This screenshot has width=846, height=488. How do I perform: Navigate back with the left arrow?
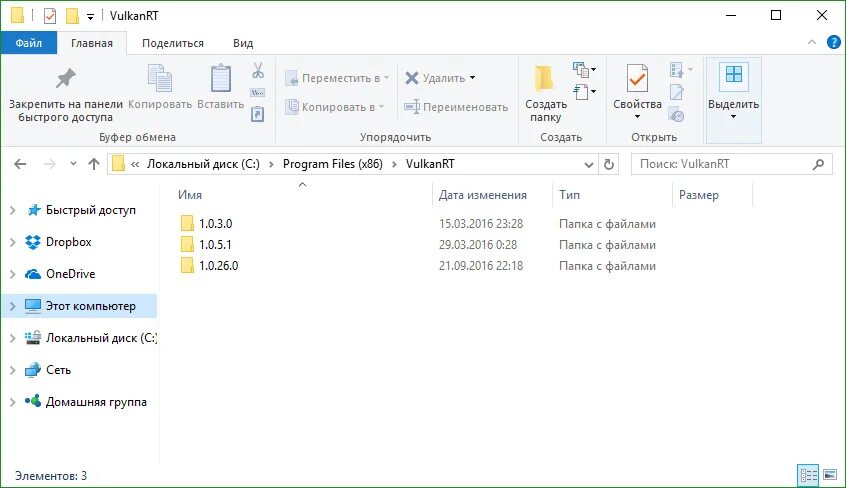(x=20, y=164)
